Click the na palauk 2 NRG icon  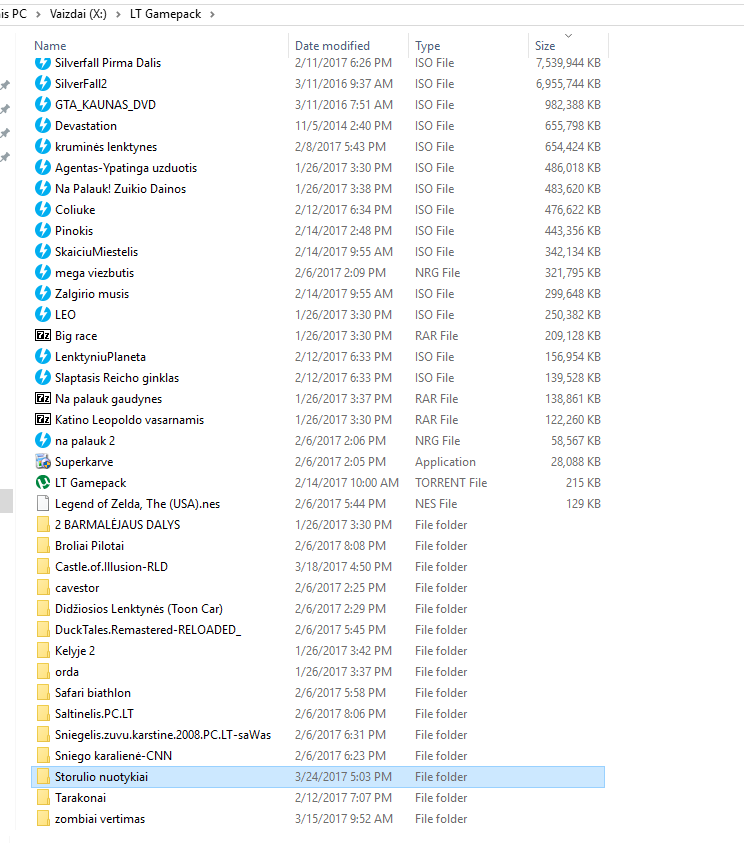point(43,440)
